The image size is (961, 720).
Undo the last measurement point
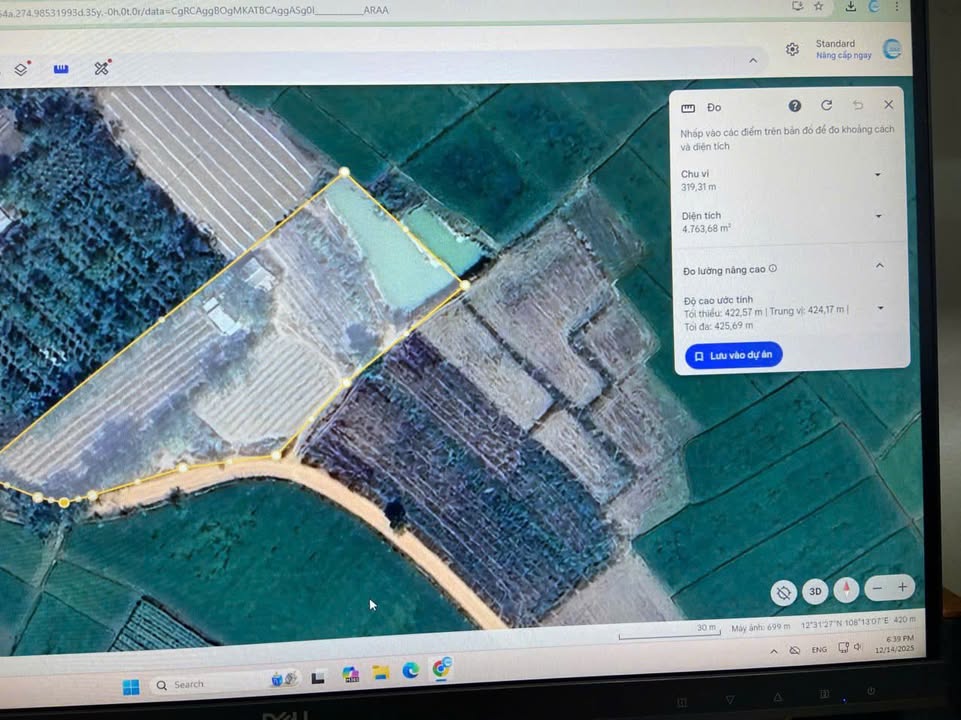[x=858, y=104]
